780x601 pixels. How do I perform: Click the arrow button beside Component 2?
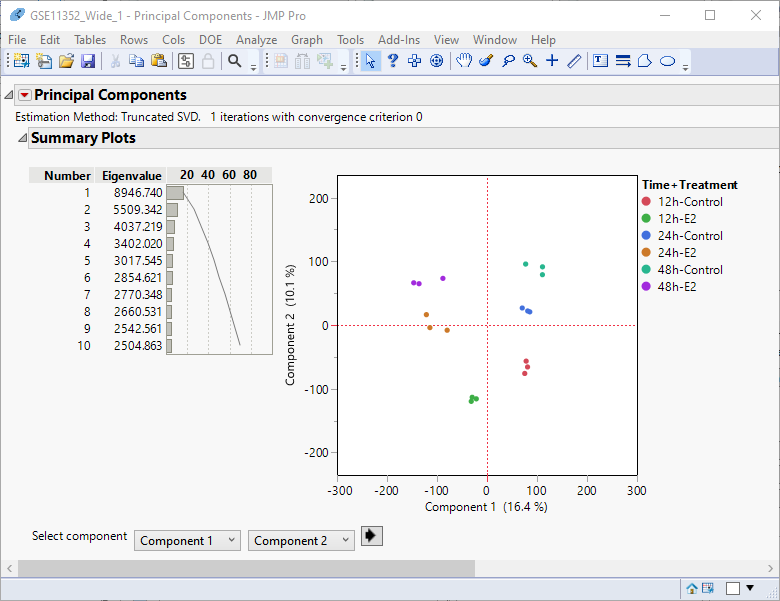372,537
